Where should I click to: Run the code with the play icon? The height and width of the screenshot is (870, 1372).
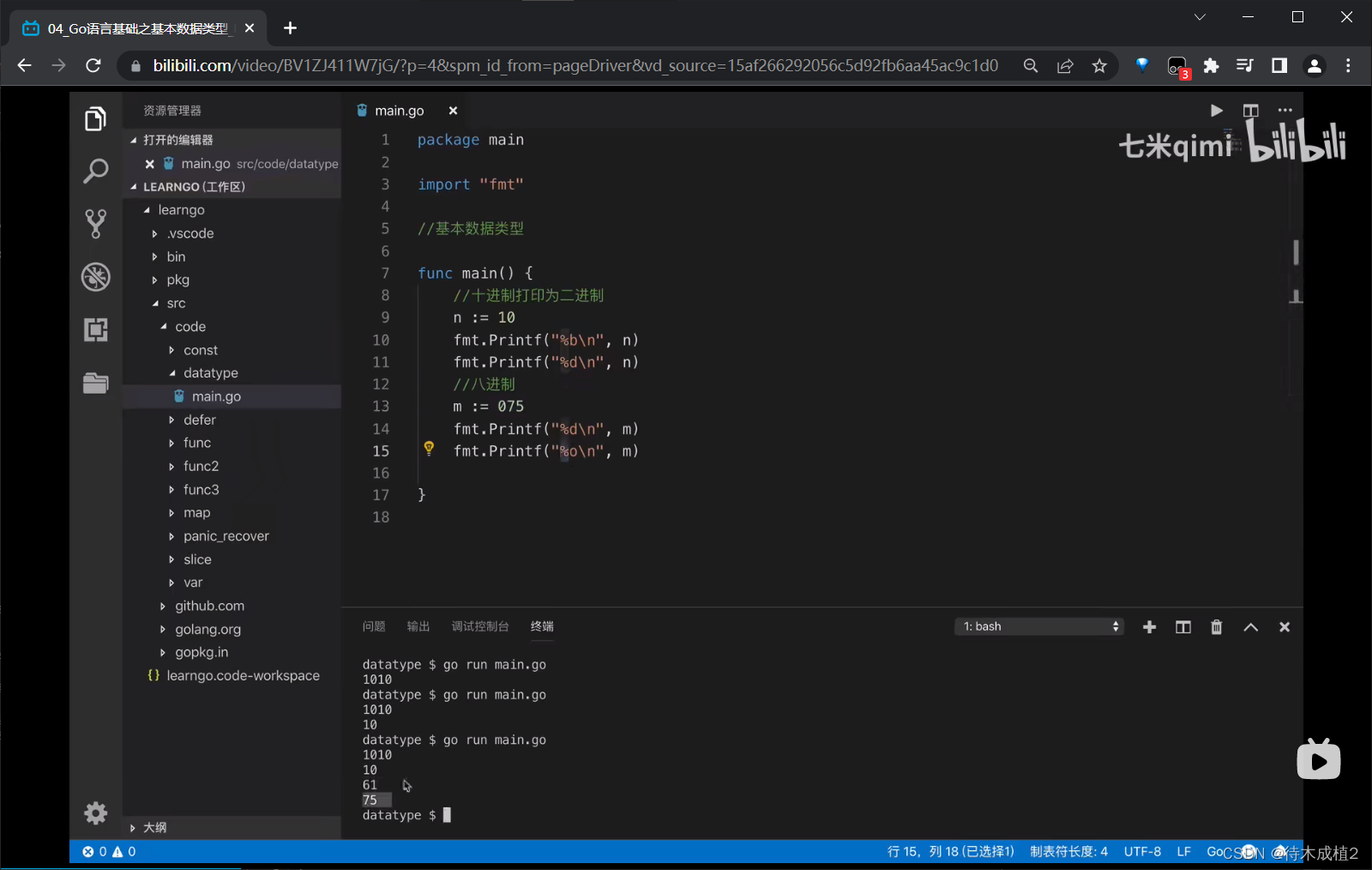1216,111
